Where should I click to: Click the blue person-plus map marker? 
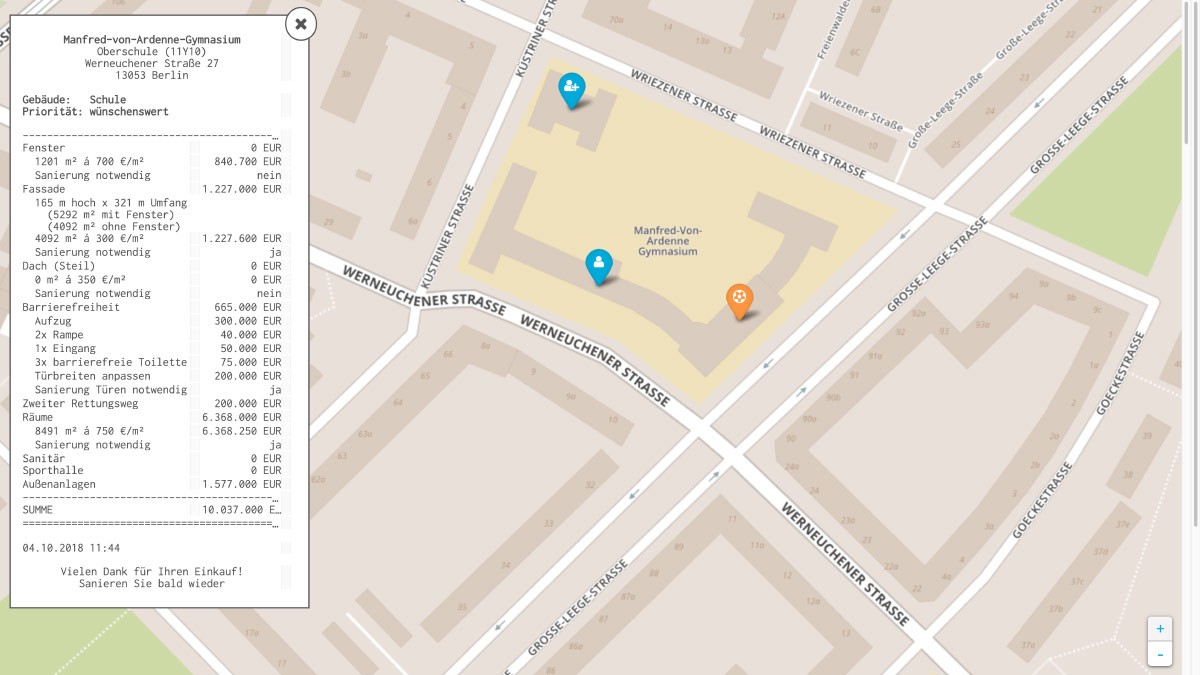click(571, 90)
